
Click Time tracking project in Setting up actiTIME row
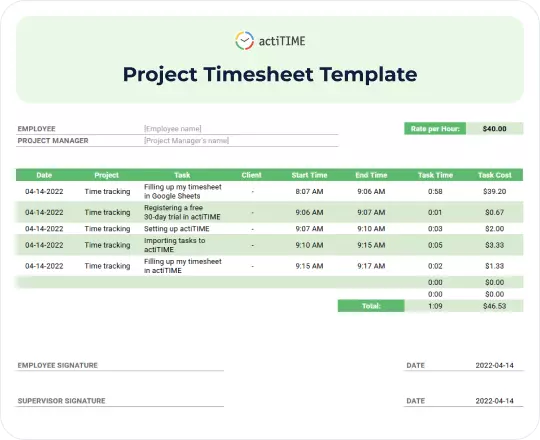[x=107, y=229]
